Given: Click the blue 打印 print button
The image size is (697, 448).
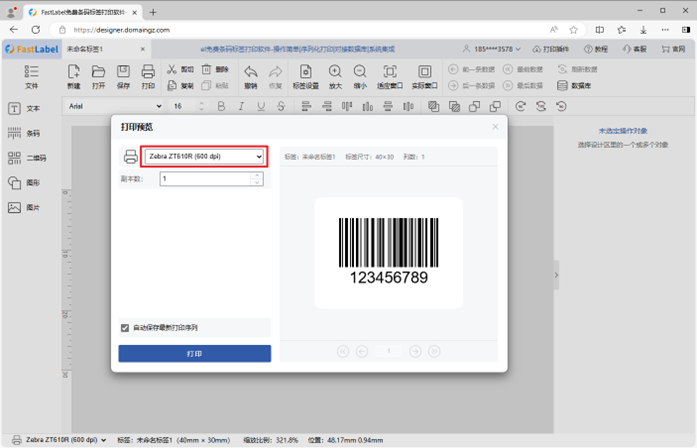Looking at the screenshot, I should 194,354.
